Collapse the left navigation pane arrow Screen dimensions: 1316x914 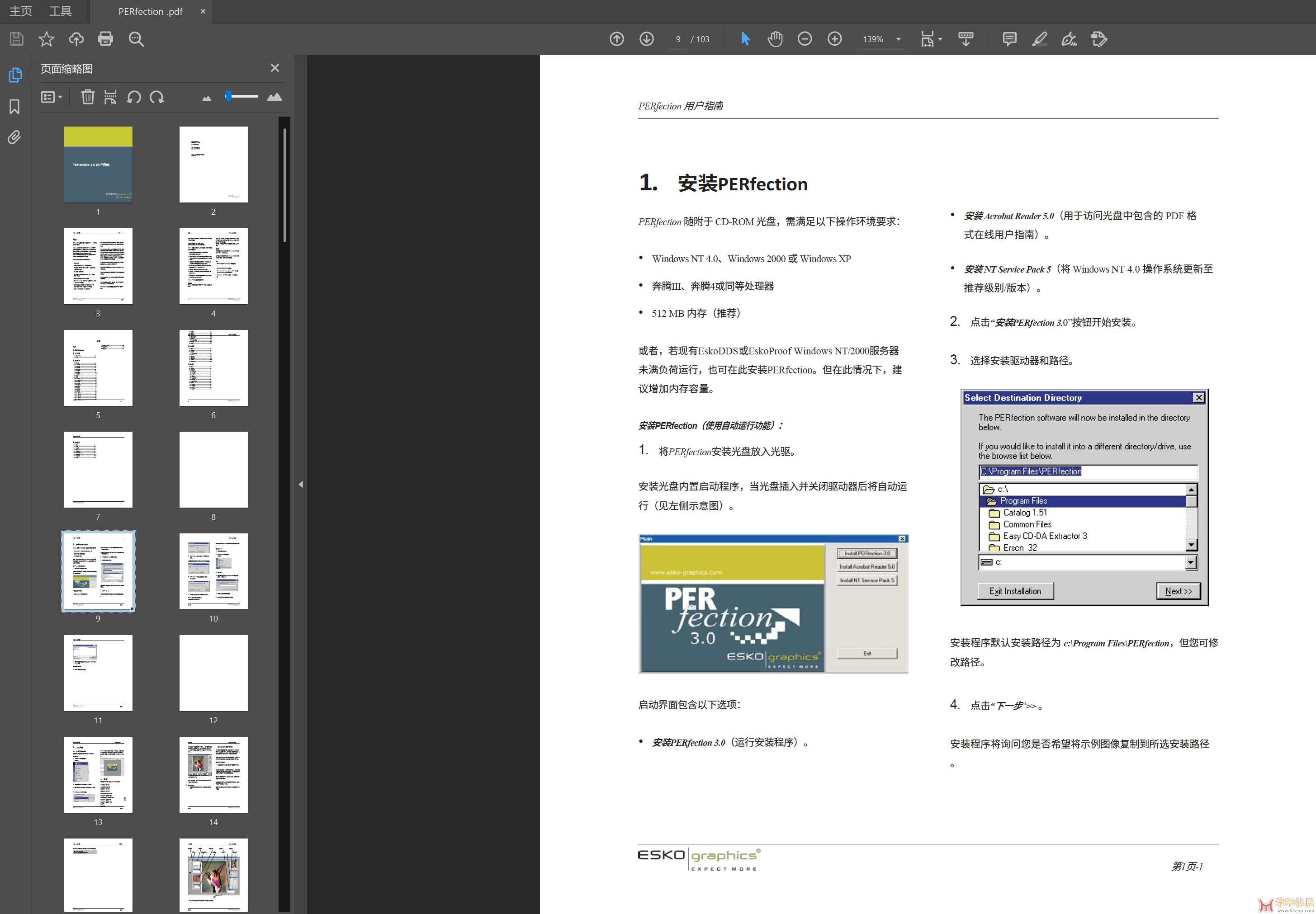pos(301,485)
